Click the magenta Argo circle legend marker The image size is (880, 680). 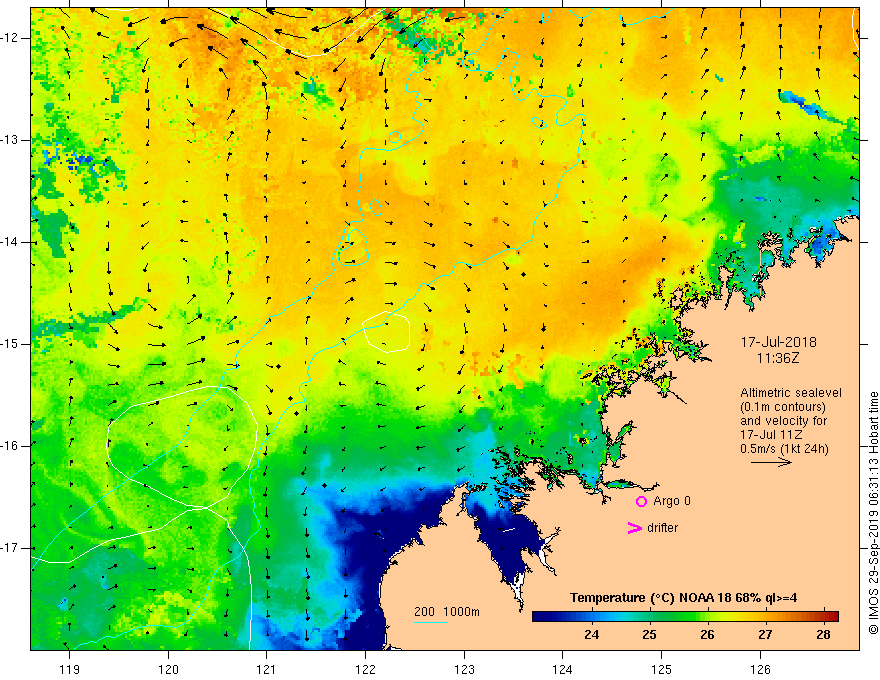[x=641, y=502]
